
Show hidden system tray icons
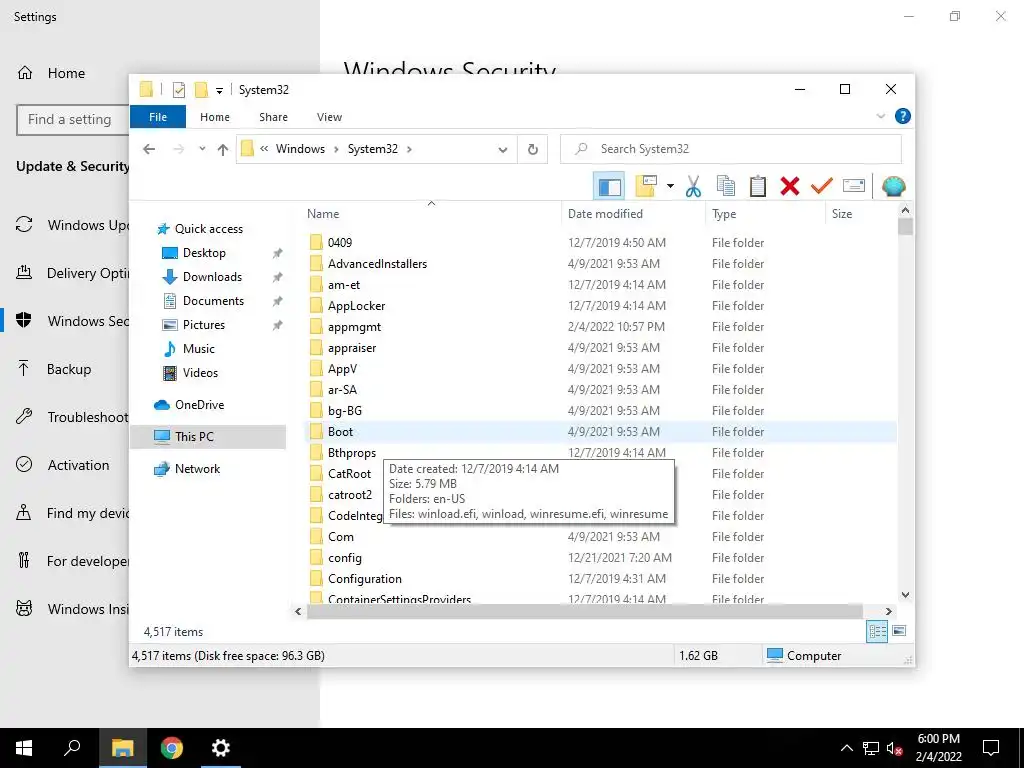pyautogui.click(x=846, y=748)
